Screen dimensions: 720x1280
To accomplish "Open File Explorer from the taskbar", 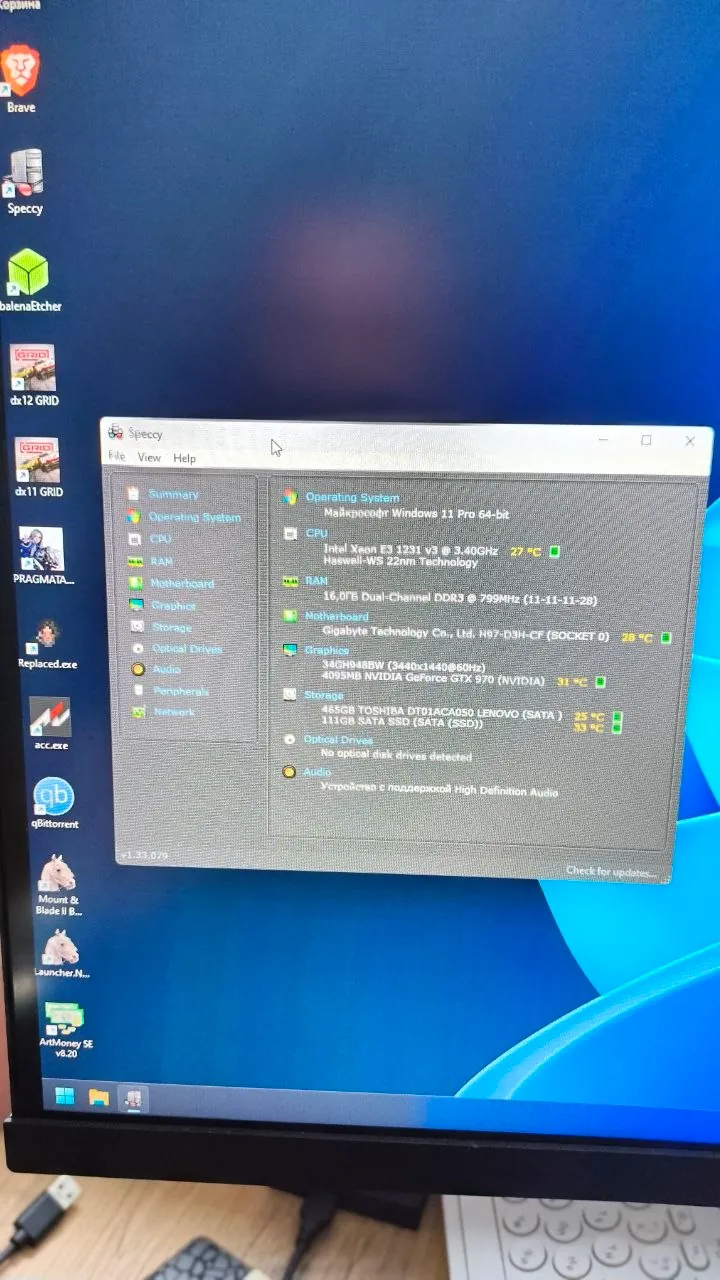I will tap(98, 1098).
